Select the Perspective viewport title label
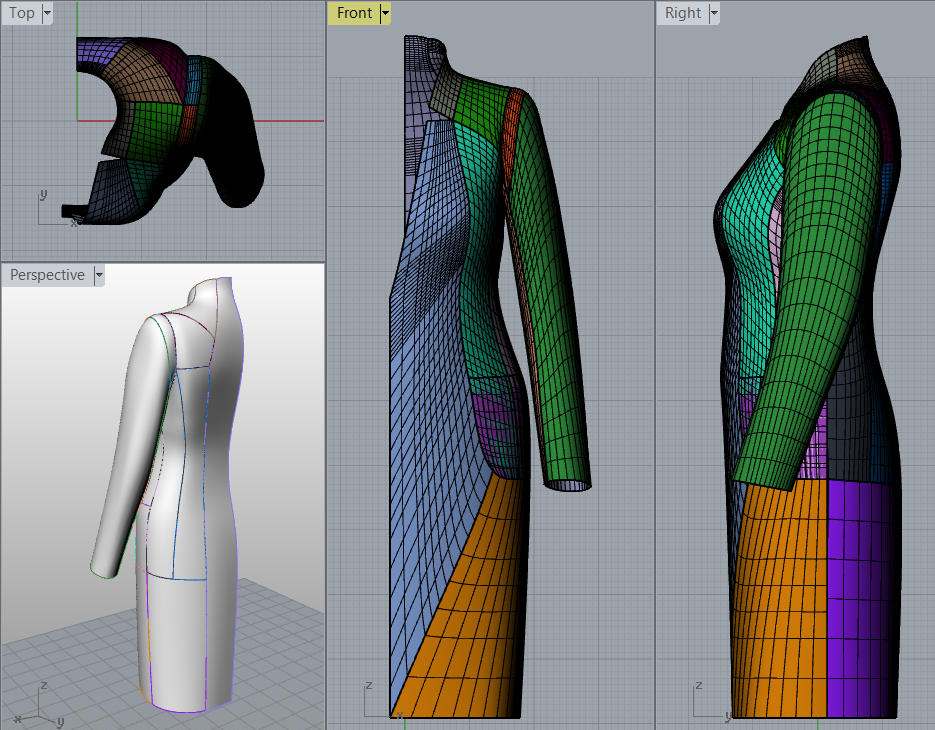 coord(47,275)
